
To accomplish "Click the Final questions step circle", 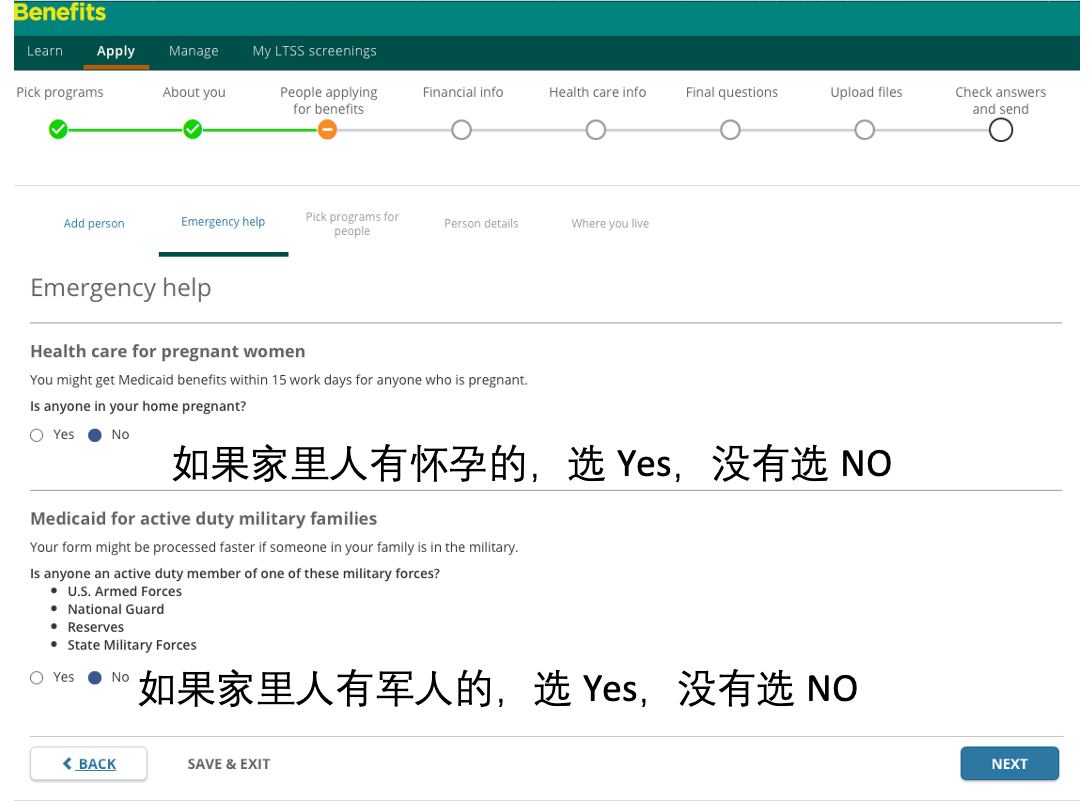I will tap(730, 129).
